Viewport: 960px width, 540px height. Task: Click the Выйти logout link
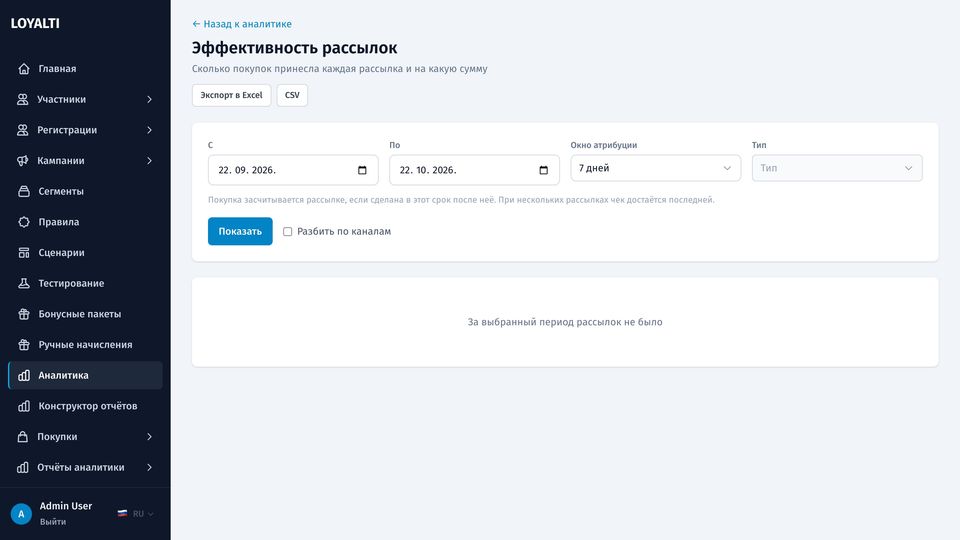pos(53,522)
